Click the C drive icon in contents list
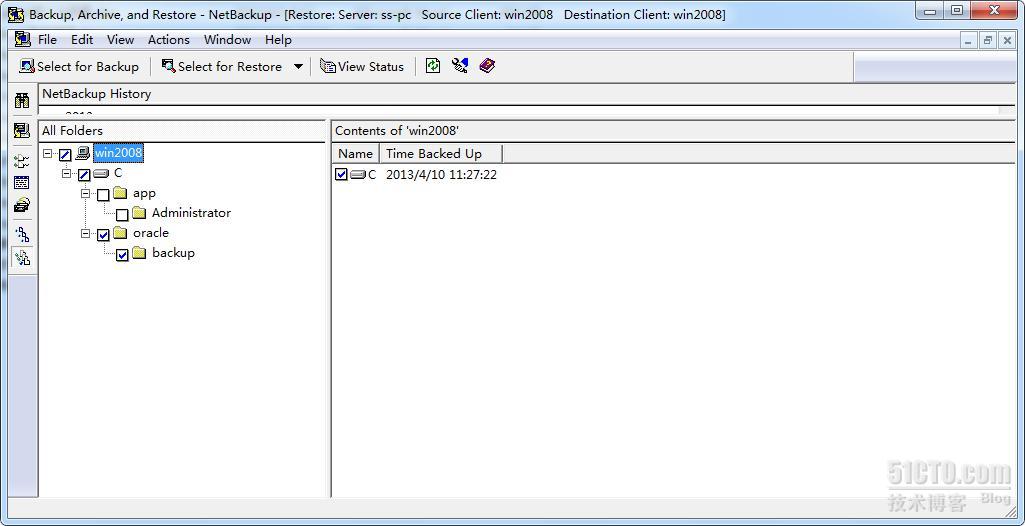Image resolution: width=1025 pixels, height=526 pixels. tap(358, 174)
